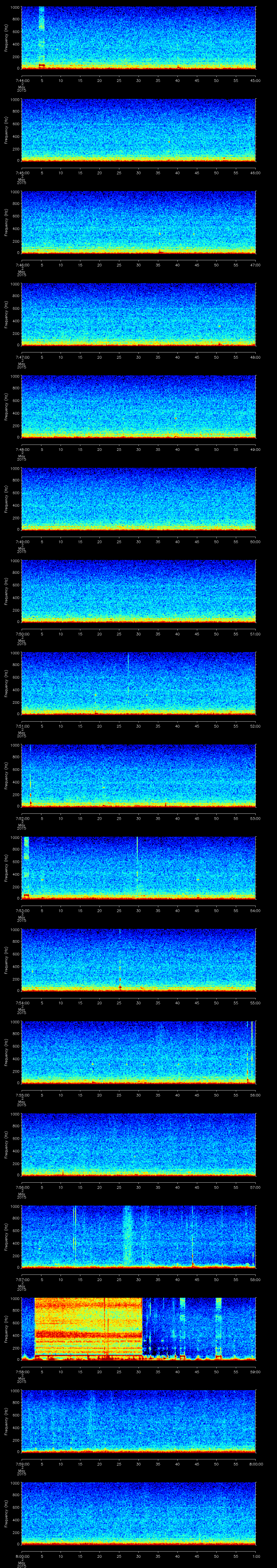Click inside the 7:49:00 spectrogram panel
This screenshot has width=277, height=1568.
coord(138,499)
